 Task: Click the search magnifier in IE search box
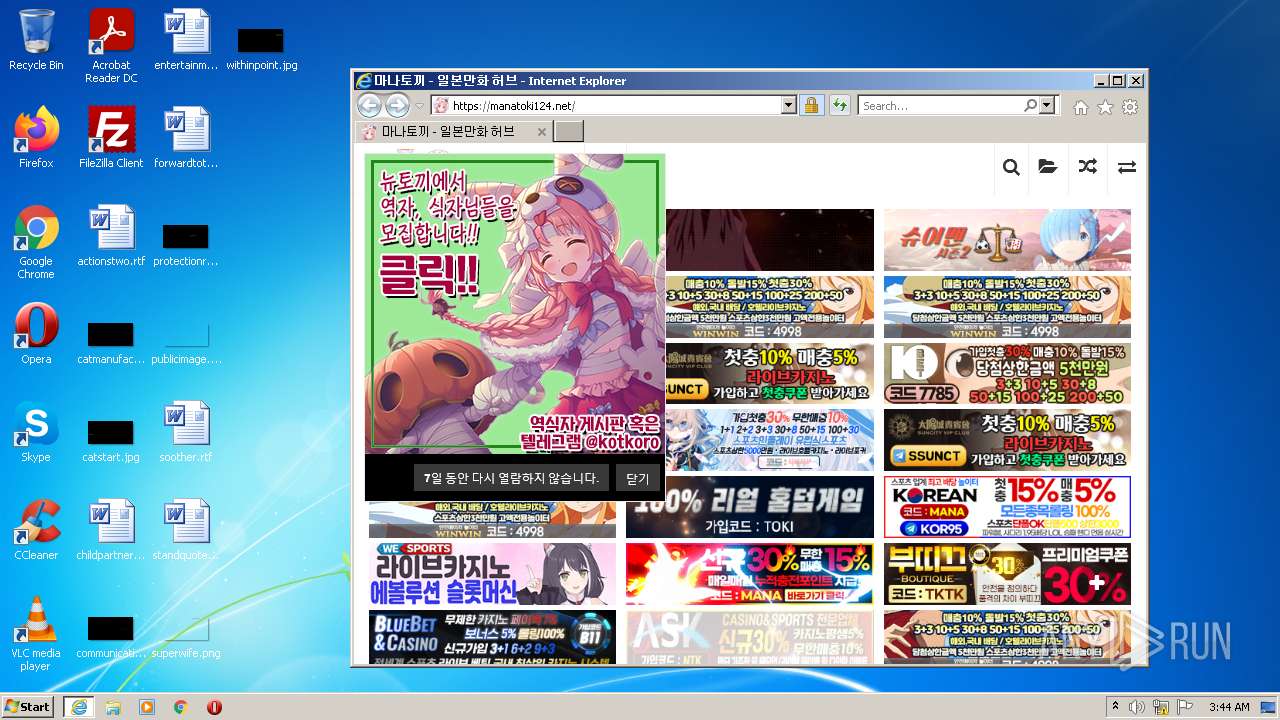point(1030,105)
